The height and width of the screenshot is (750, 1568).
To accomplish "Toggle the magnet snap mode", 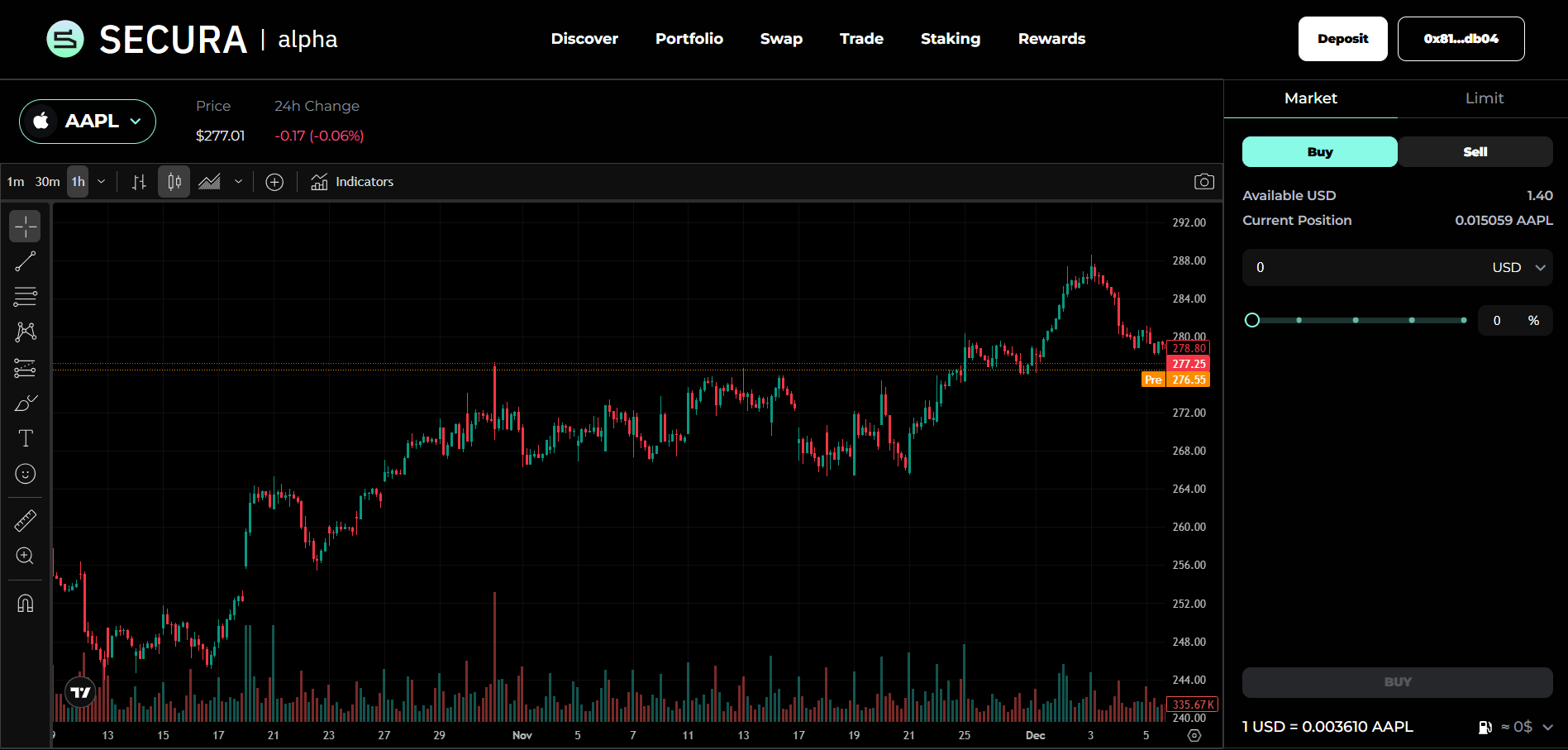I will tap(25, 603).
